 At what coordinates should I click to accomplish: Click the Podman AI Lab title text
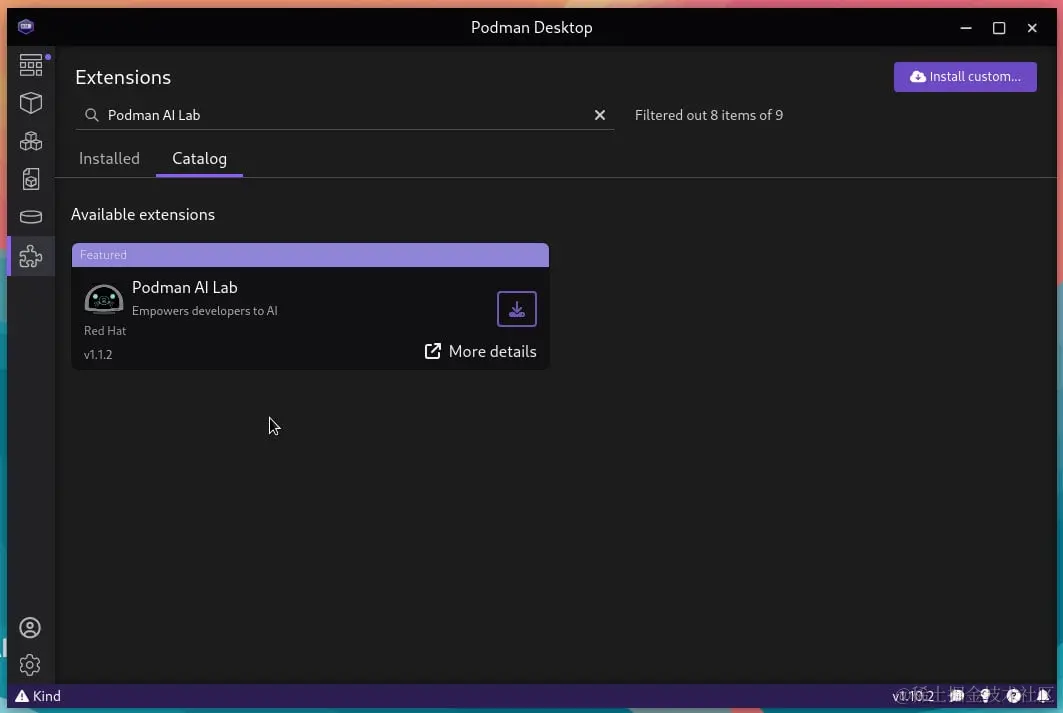point(184,287)
